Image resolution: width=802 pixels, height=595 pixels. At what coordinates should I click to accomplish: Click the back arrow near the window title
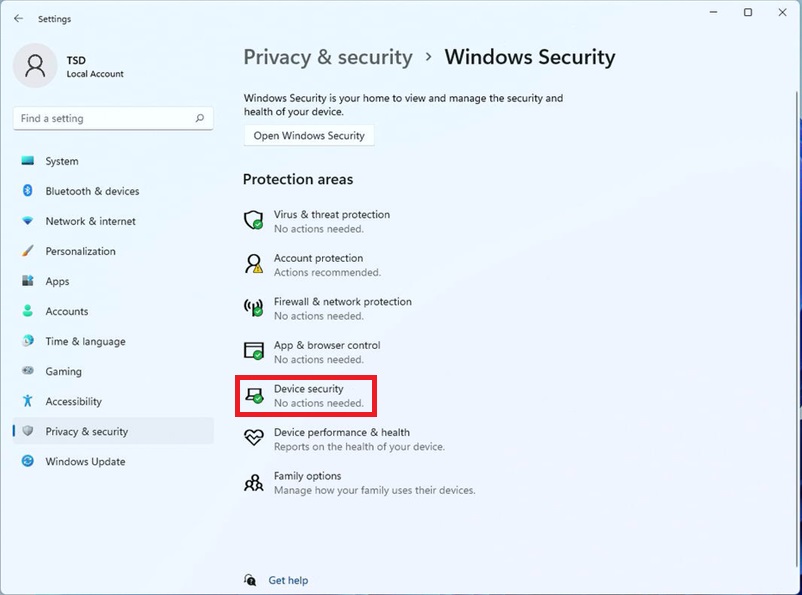[x=18, y=18]
